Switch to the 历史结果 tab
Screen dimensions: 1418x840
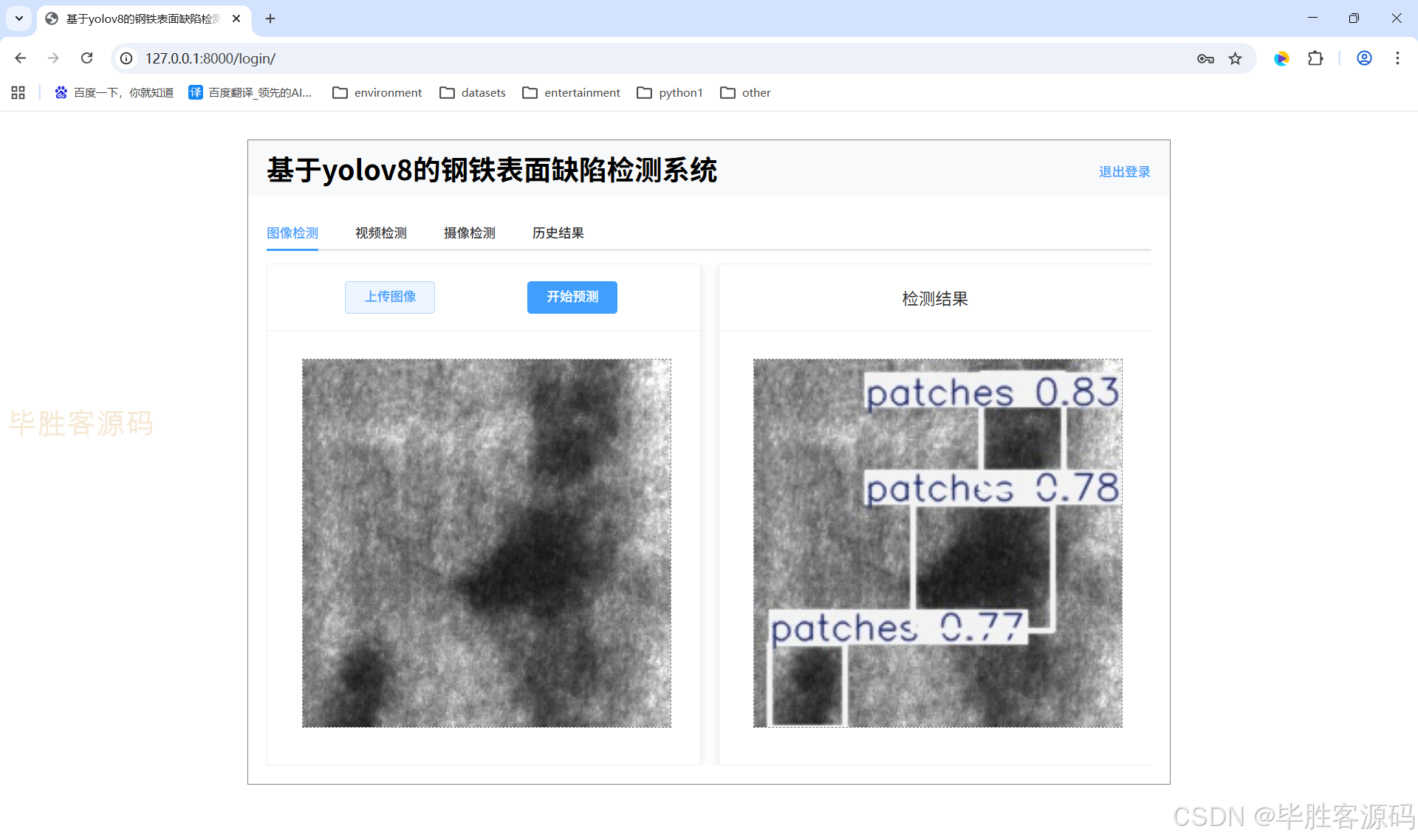tap(558, 233)
